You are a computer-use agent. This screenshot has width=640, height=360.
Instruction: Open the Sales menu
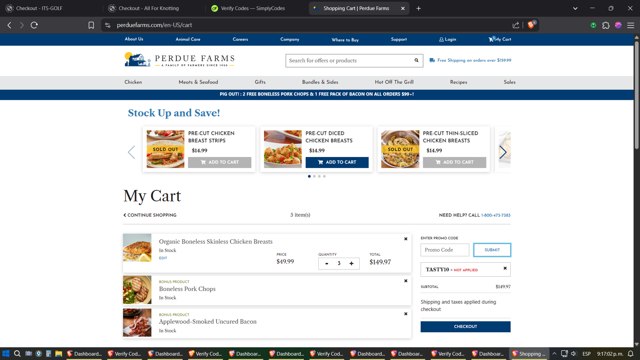click(509, 82)
